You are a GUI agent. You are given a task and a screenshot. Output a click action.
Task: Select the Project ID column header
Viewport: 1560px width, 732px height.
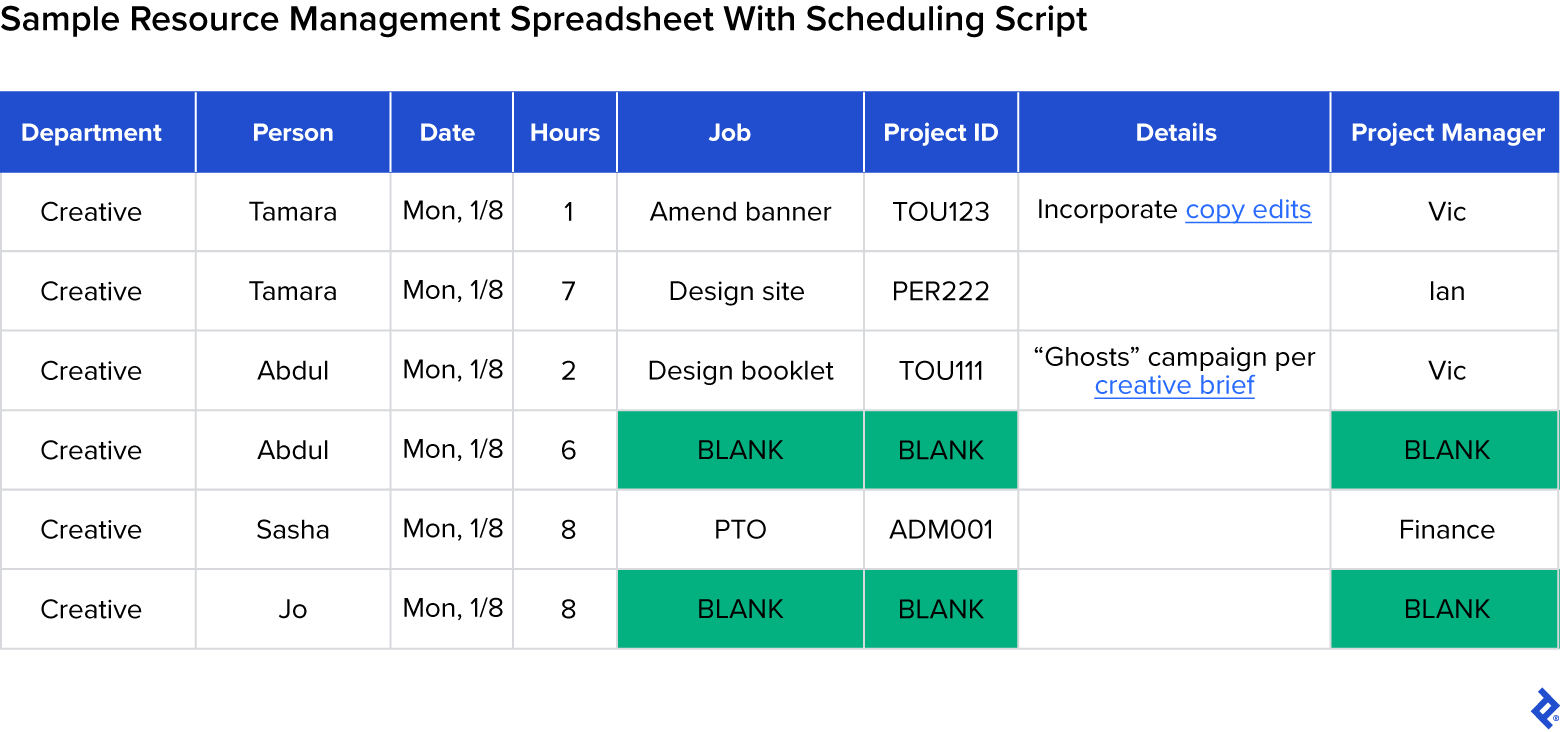tap(940, 132)
